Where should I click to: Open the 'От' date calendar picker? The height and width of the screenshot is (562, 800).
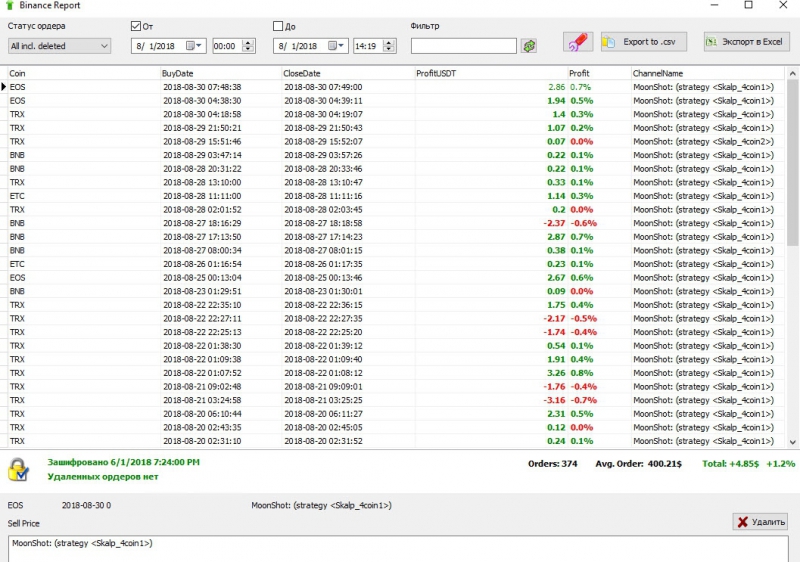(x=194, y=46)
